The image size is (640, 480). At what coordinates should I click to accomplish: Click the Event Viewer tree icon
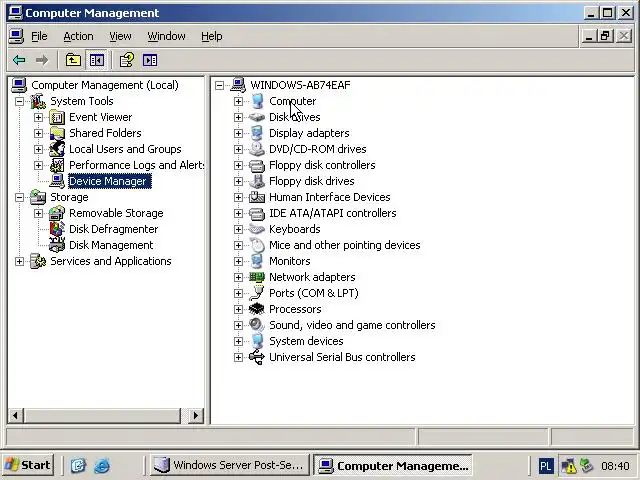click(x=57, y=118)
